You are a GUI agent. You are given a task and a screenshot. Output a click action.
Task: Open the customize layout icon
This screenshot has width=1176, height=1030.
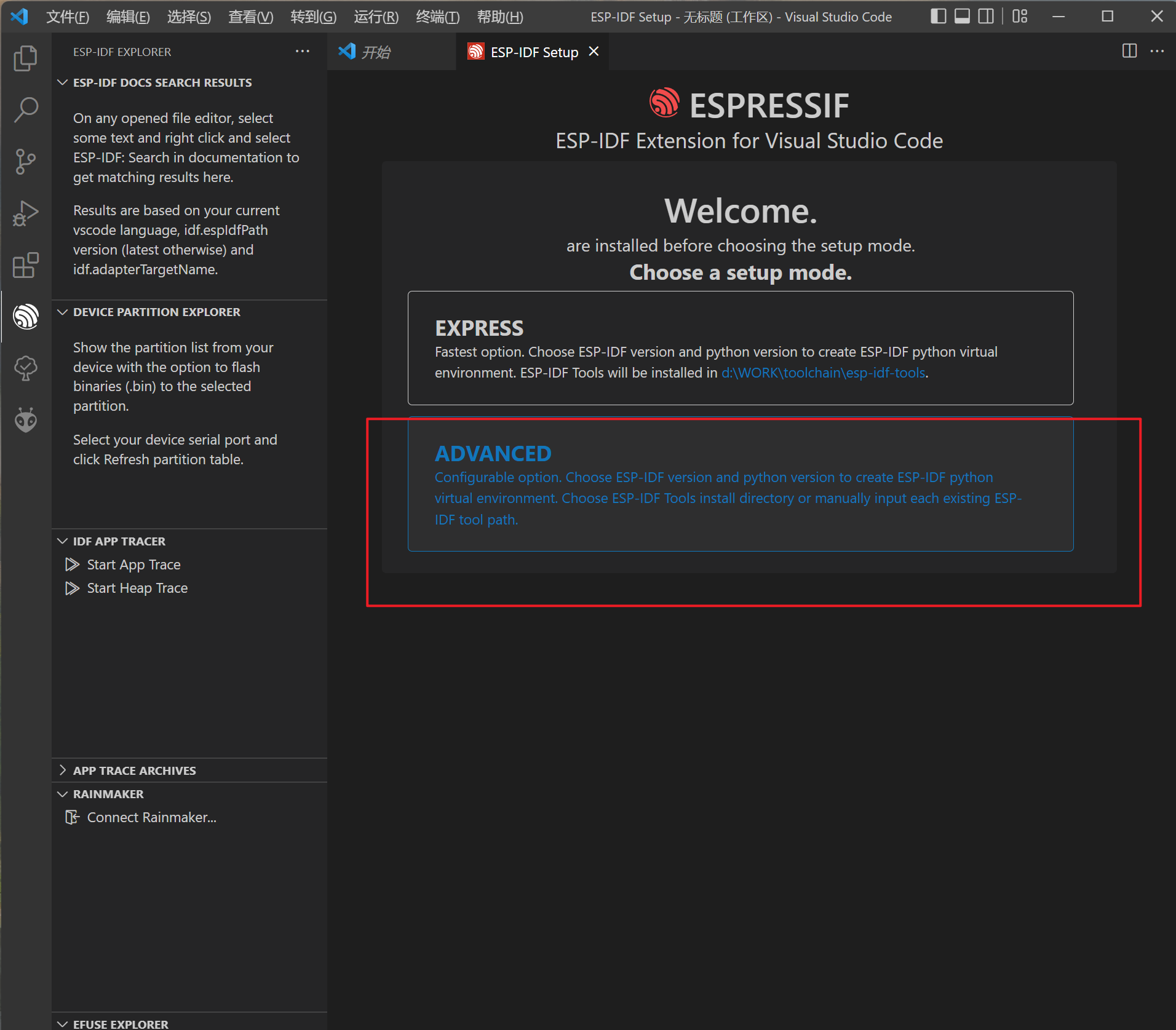1020,17
